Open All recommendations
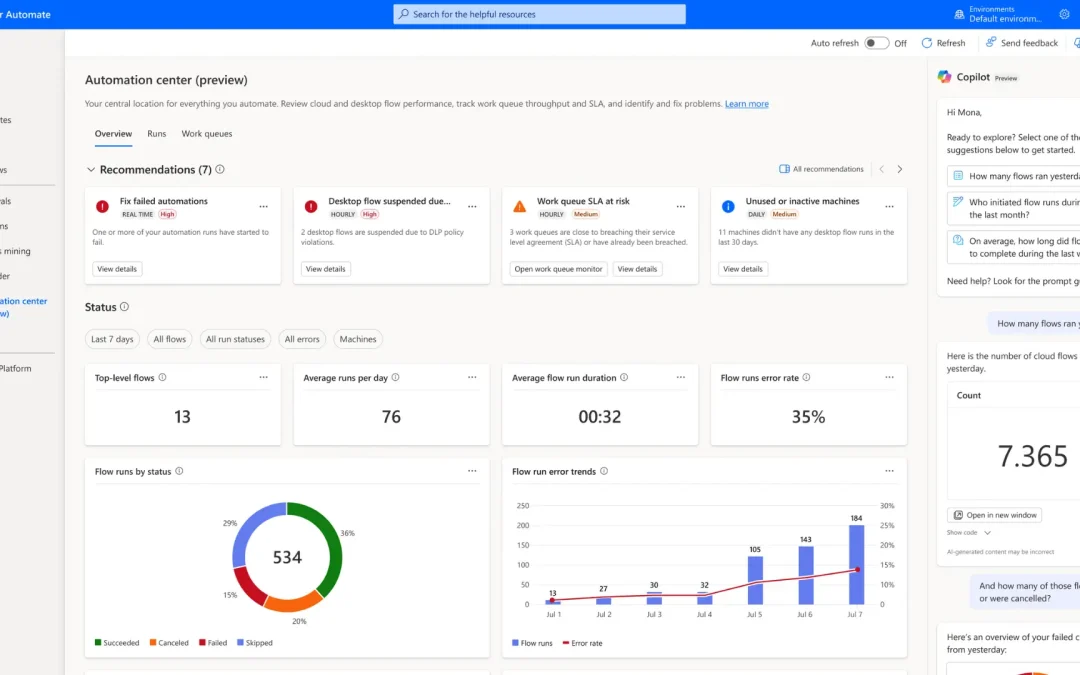 point(821,169)
